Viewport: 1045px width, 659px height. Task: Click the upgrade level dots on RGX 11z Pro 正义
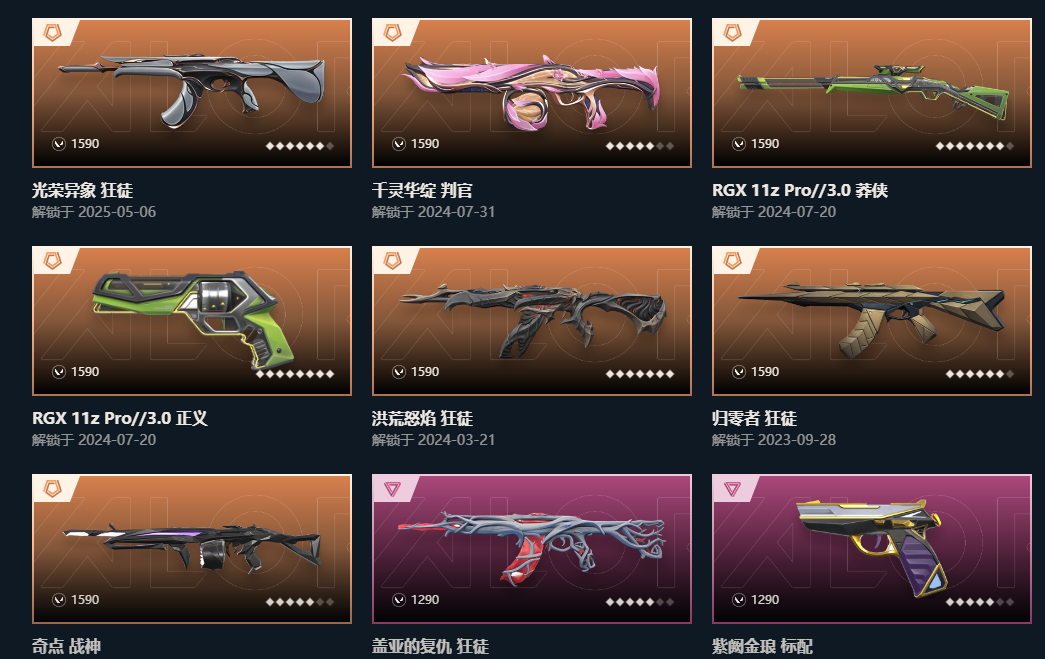[x=295, y=374]
